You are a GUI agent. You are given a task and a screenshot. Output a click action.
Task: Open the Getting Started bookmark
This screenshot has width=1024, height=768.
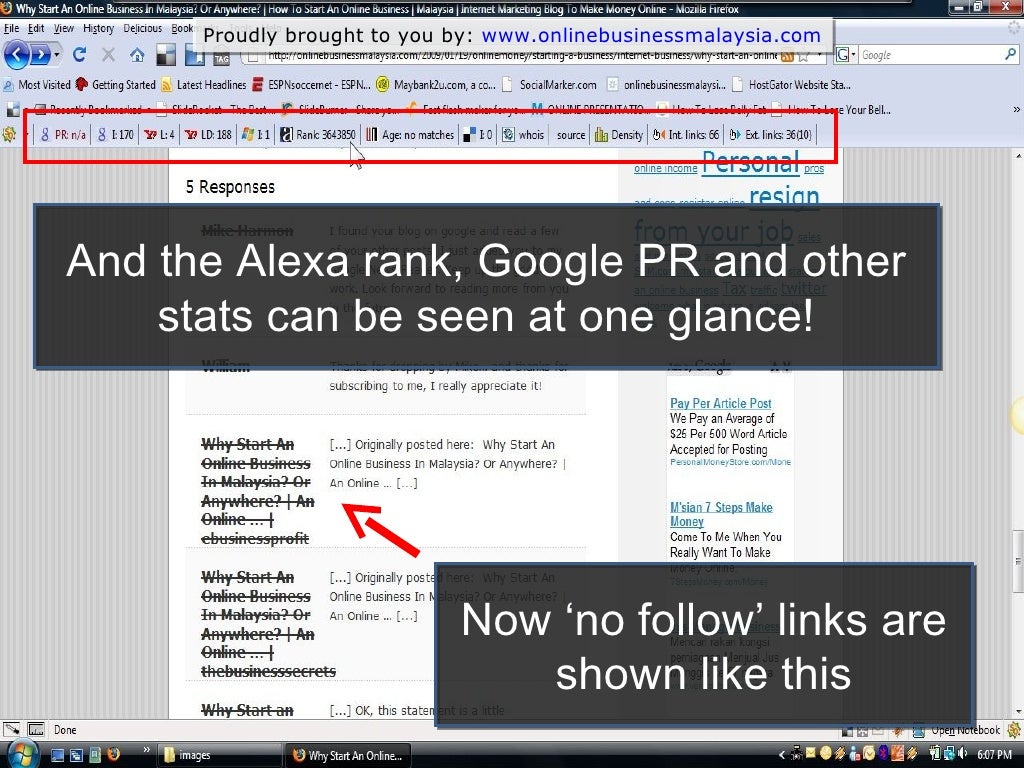(116, 84)
